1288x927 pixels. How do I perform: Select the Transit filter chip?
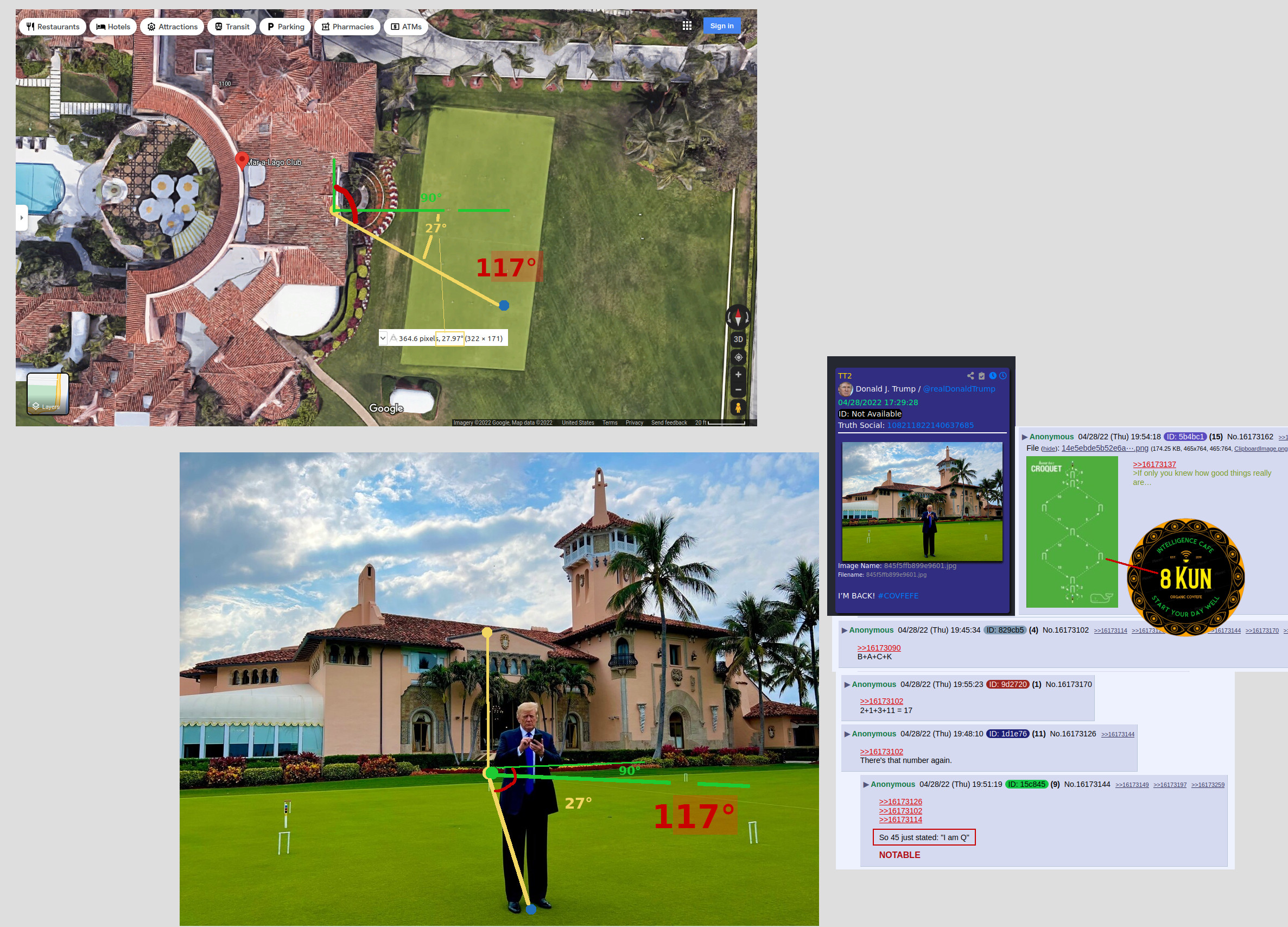pyautogui.click(x=232, y=27)
